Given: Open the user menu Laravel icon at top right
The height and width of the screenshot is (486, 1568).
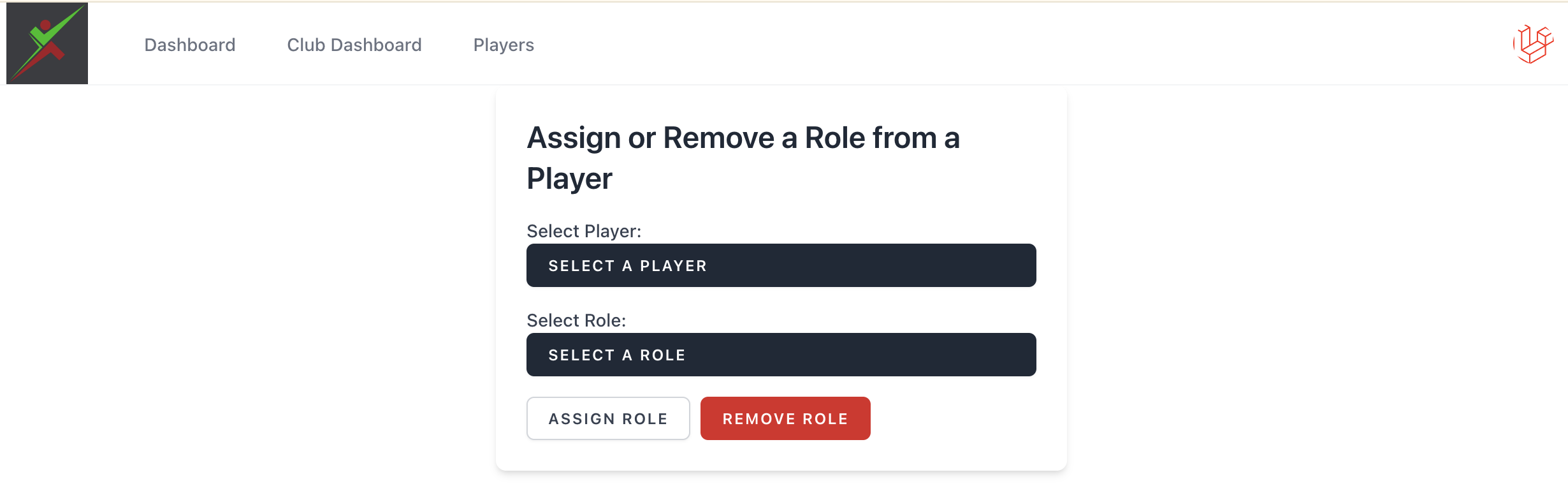Looking at the screenshot, I should pyautogui.click(x=1533, y=44).
